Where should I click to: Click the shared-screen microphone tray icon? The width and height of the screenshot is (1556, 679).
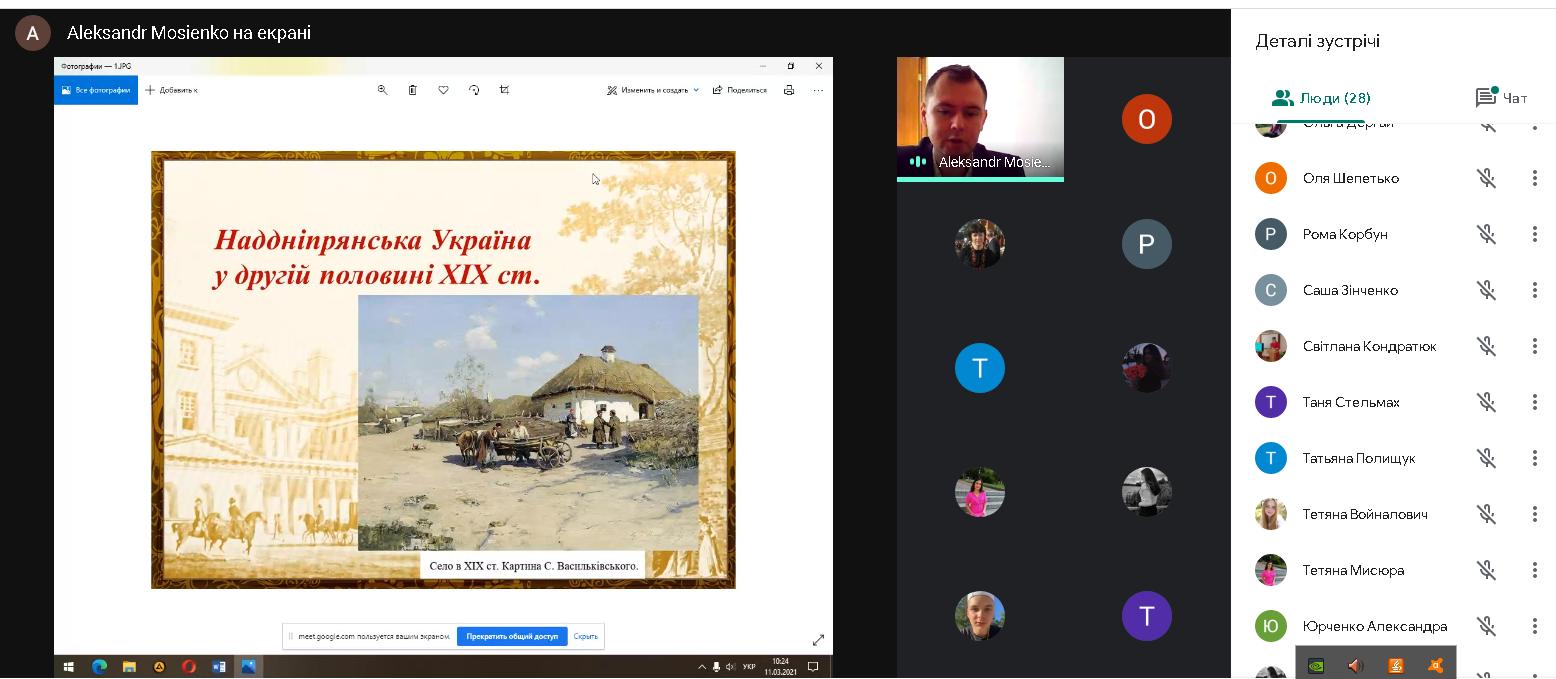[716, 666]
